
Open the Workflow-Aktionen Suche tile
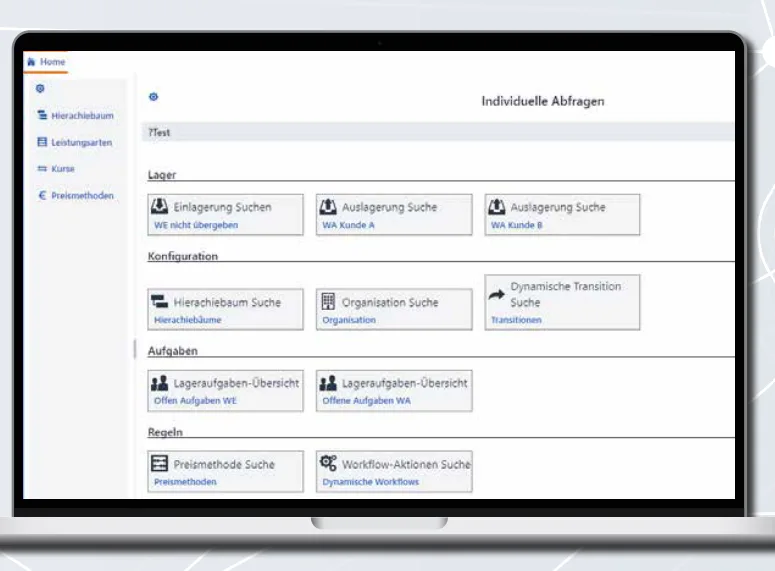394,471
